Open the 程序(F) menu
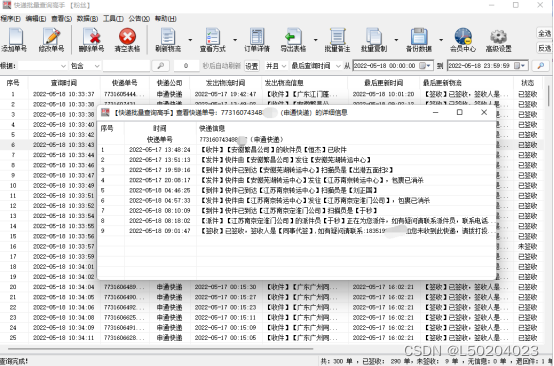Screen dimensions: 554x366 click(x=11, y=19)
